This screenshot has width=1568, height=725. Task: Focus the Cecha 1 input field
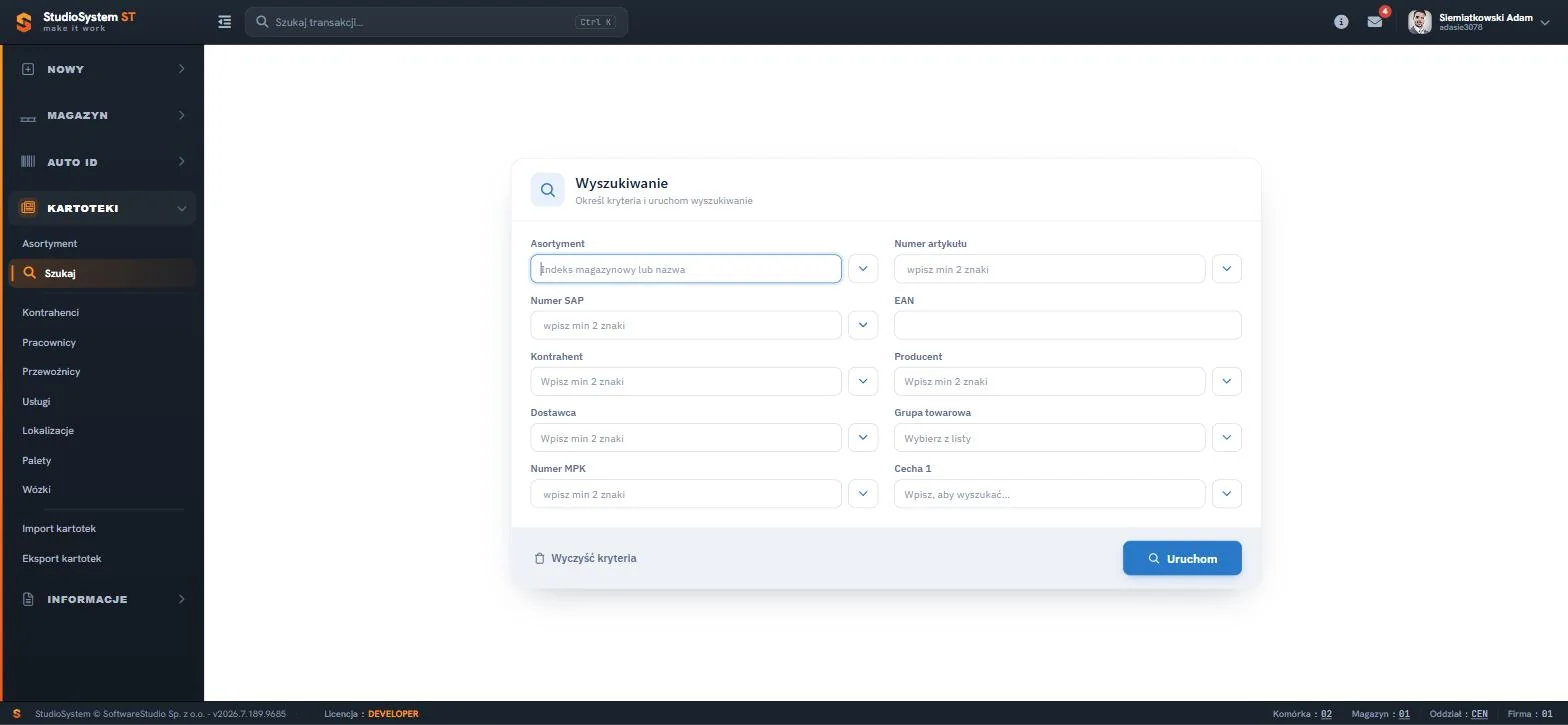tap(1050, 493)
